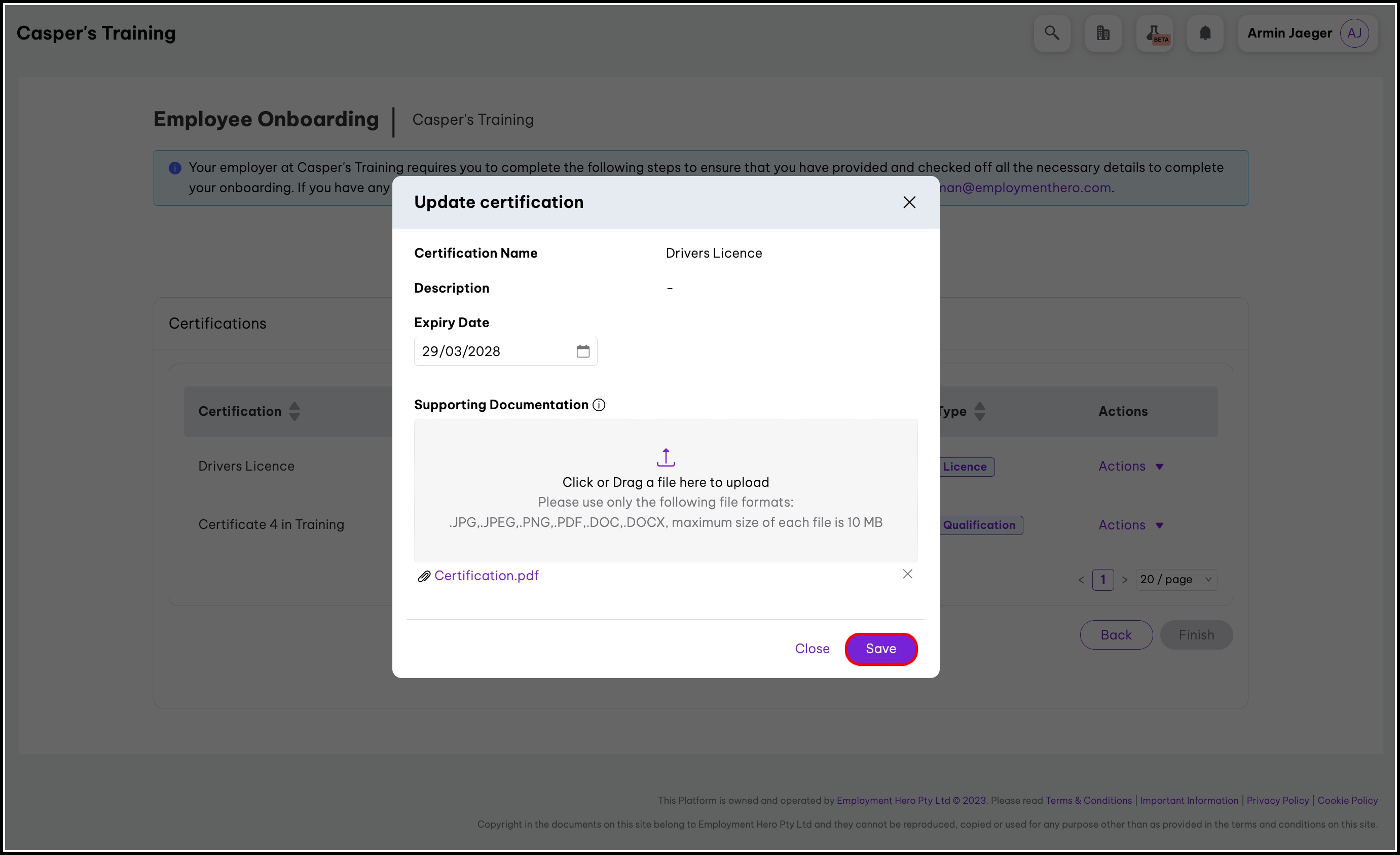Open the 20 / page size dropdown
Image resolution: width=1400 pixels, height=855 pixels.
pyautogui.click(x=1175, y=579)
